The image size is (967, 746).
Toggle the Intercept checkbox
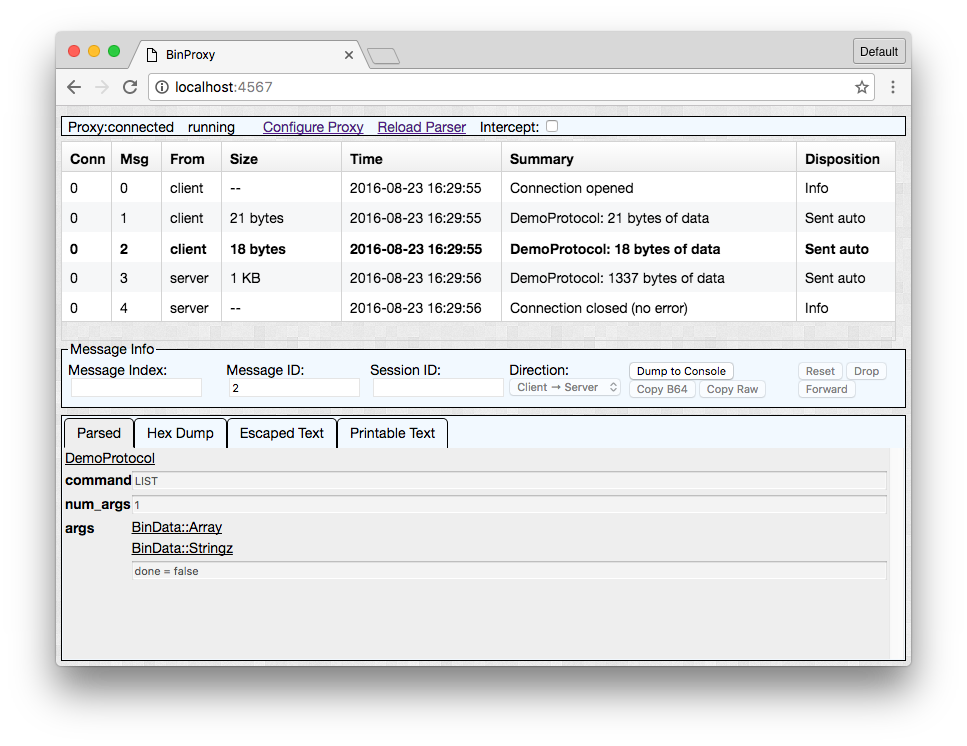(x=552, y=126)
